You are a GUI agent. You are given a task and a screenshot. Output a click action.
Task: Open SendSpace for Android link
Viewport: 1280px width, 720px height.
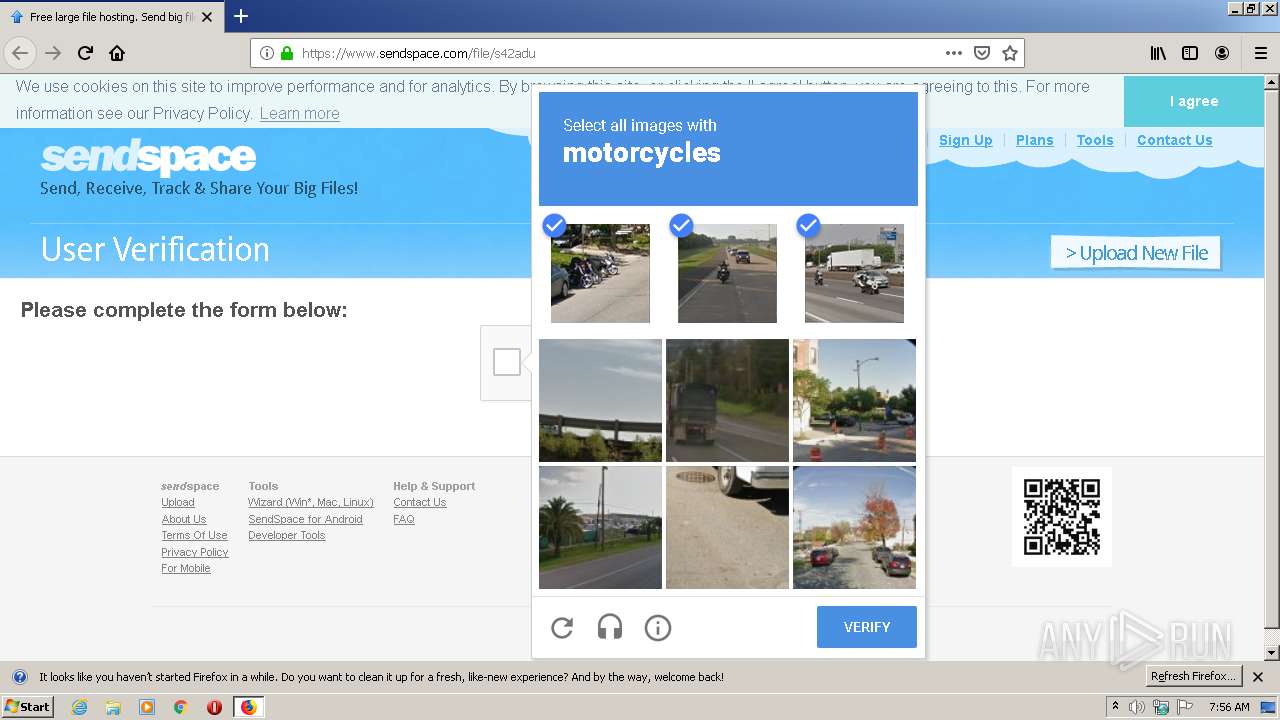[x=305, y=519]
